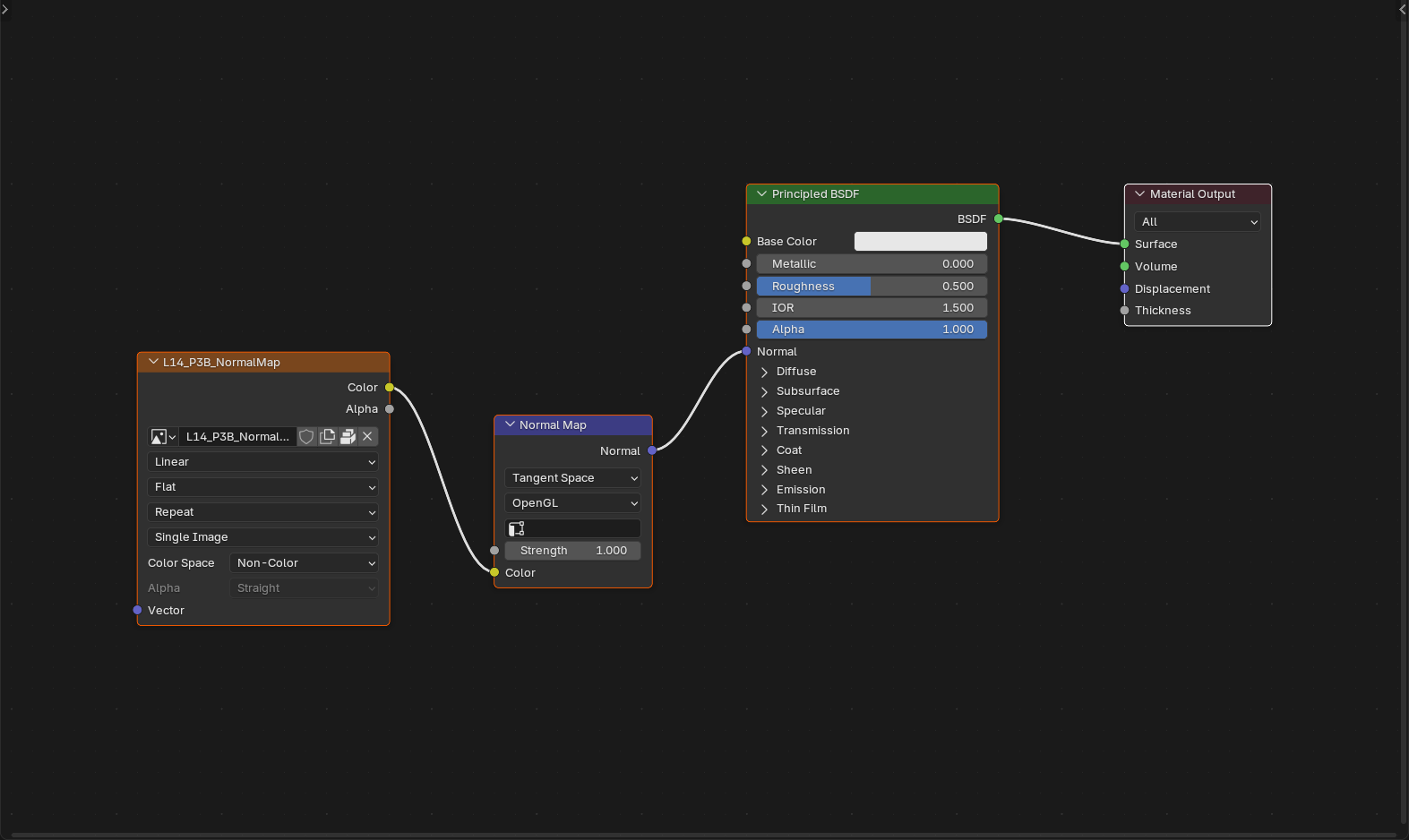Open the Linear interpolation dropdown

[262, 462]
